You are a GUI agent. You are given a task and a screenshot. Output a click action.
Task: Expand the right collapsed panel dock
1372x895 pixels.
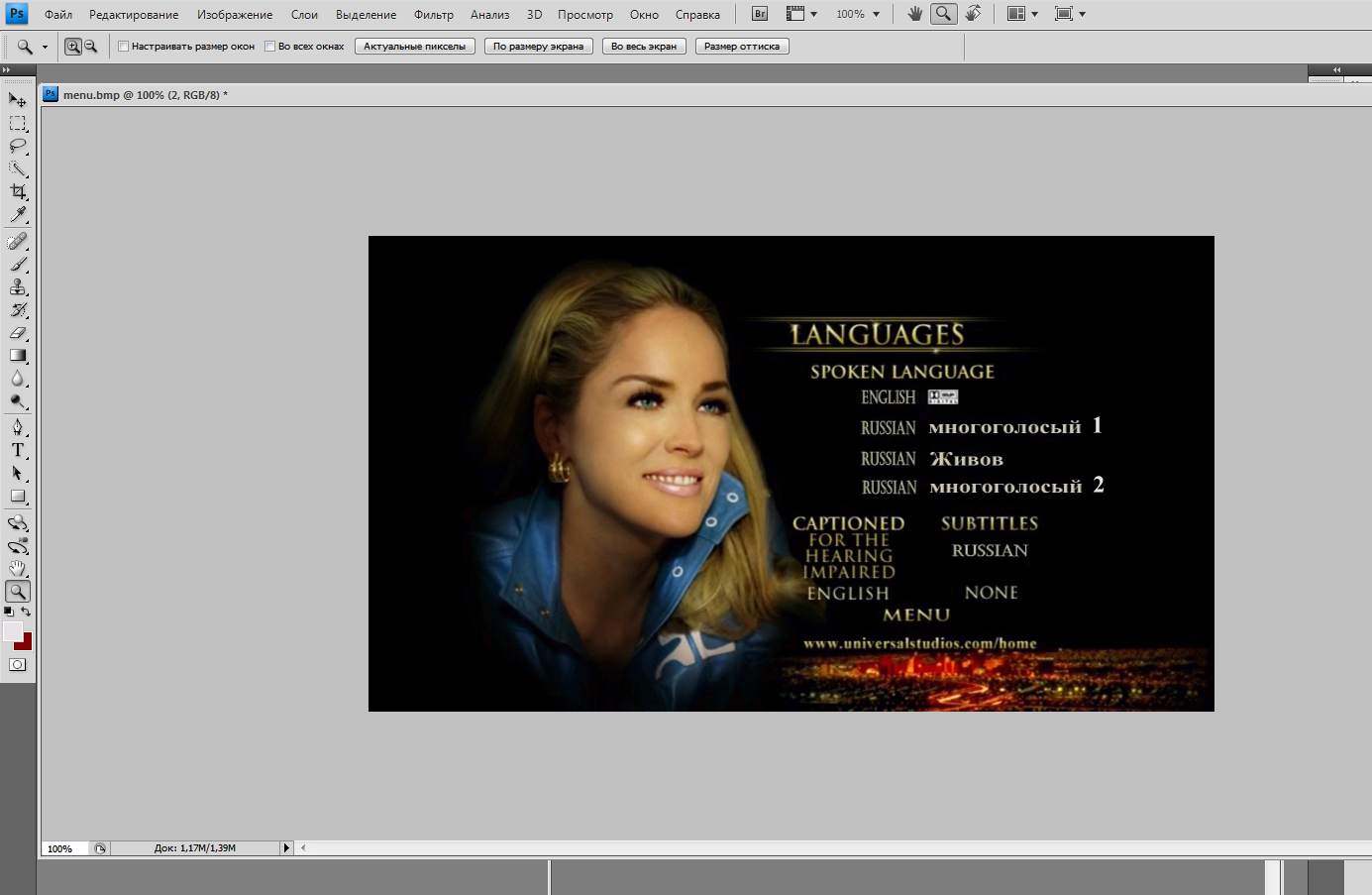[x=1336, y=69]
